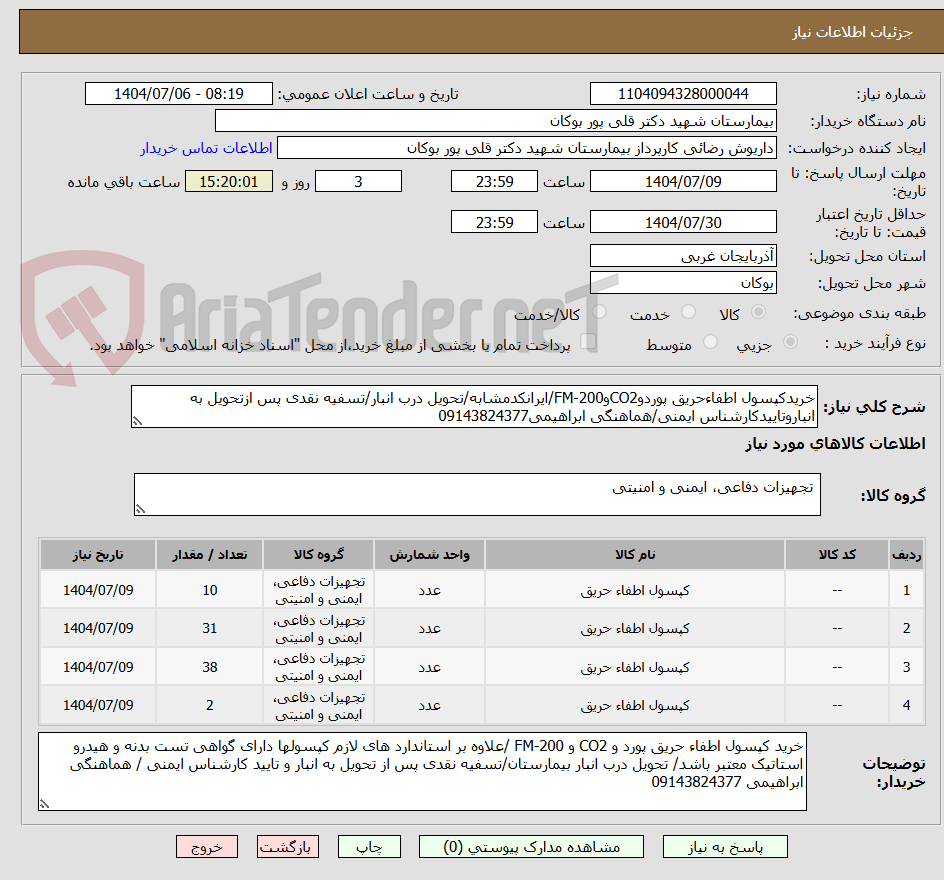
Task: Click the تاریخ نیاز column header
Action: pyautogui.click(x=97, y=554)
